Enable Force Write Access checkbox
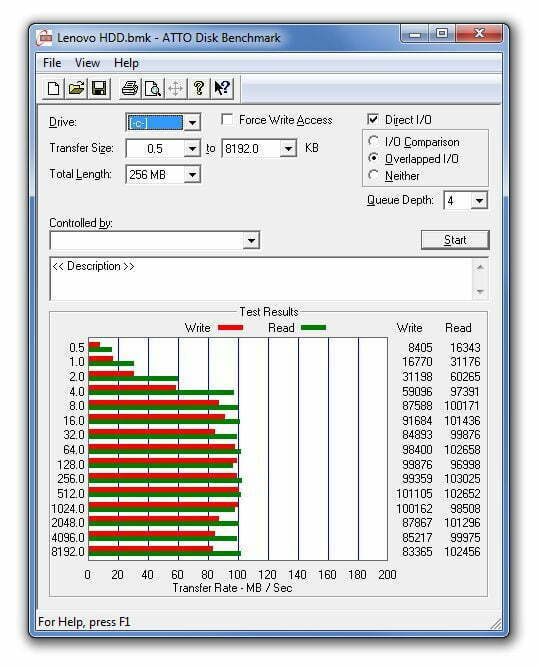541x666 pixels. coord(227,120)
